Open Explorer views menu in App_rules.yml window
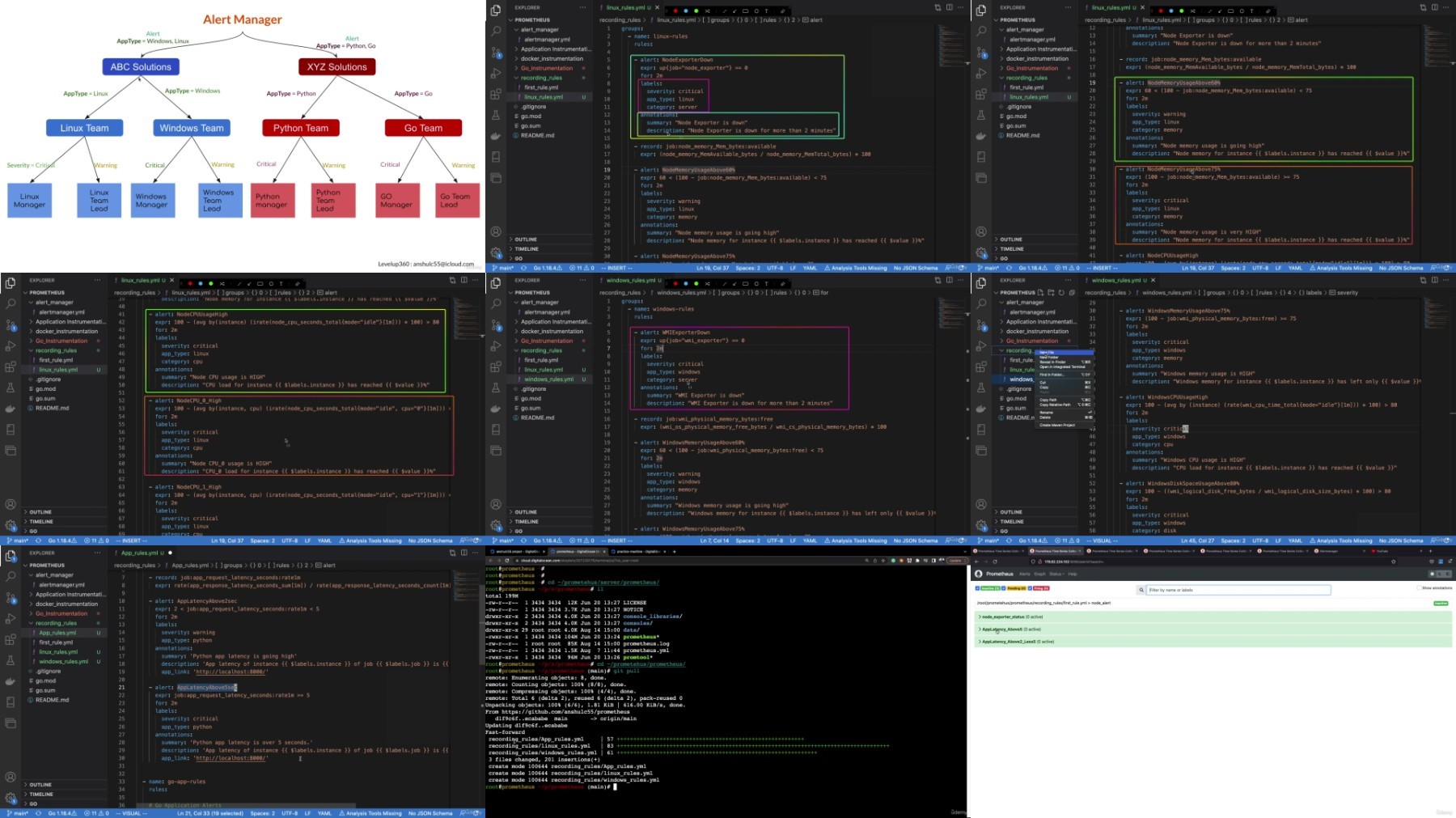 point(97,553)
